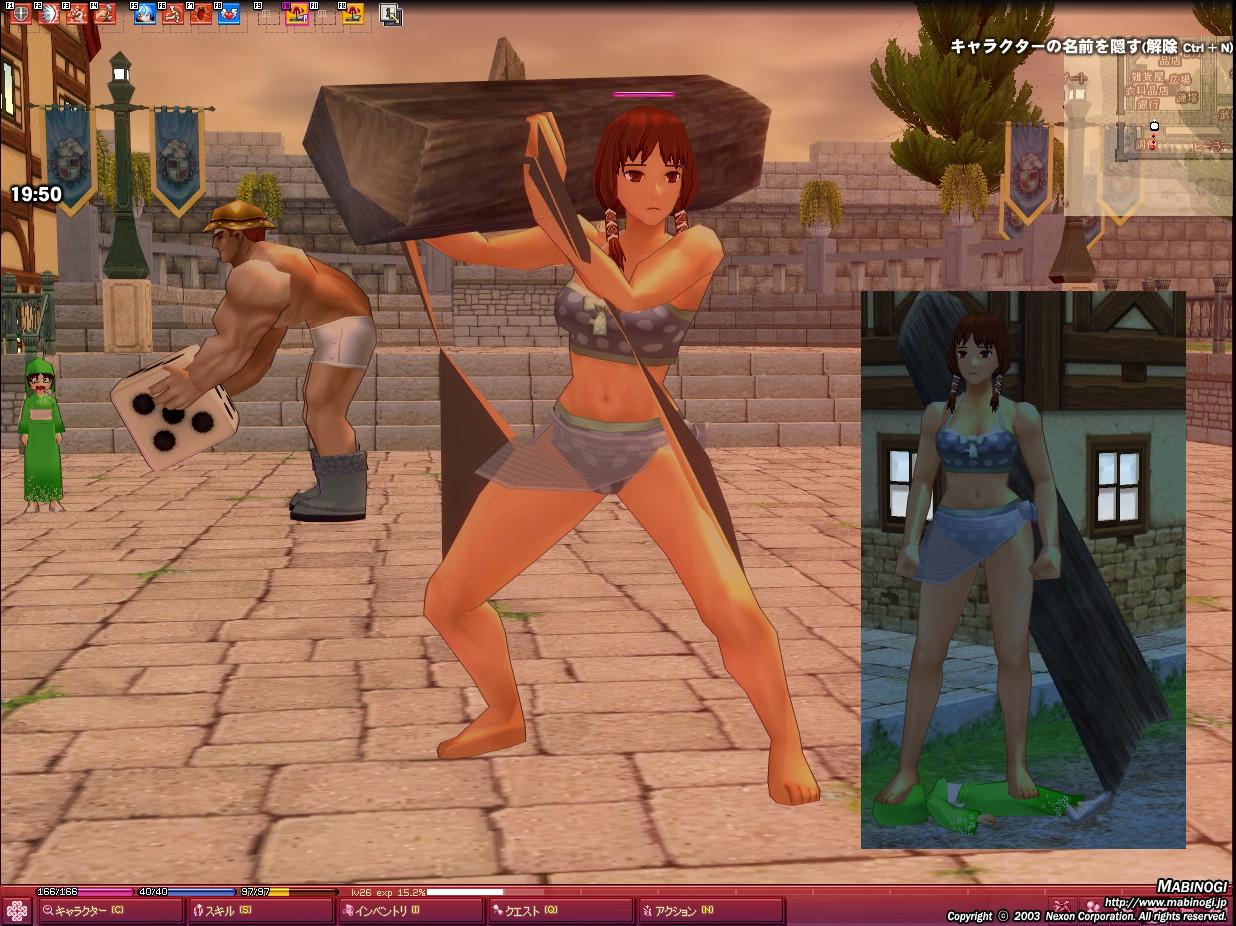Click the empty F9 hotkey slot
Image resolution: width=1236 pixels, height=926 pixels.
point(269,14)
